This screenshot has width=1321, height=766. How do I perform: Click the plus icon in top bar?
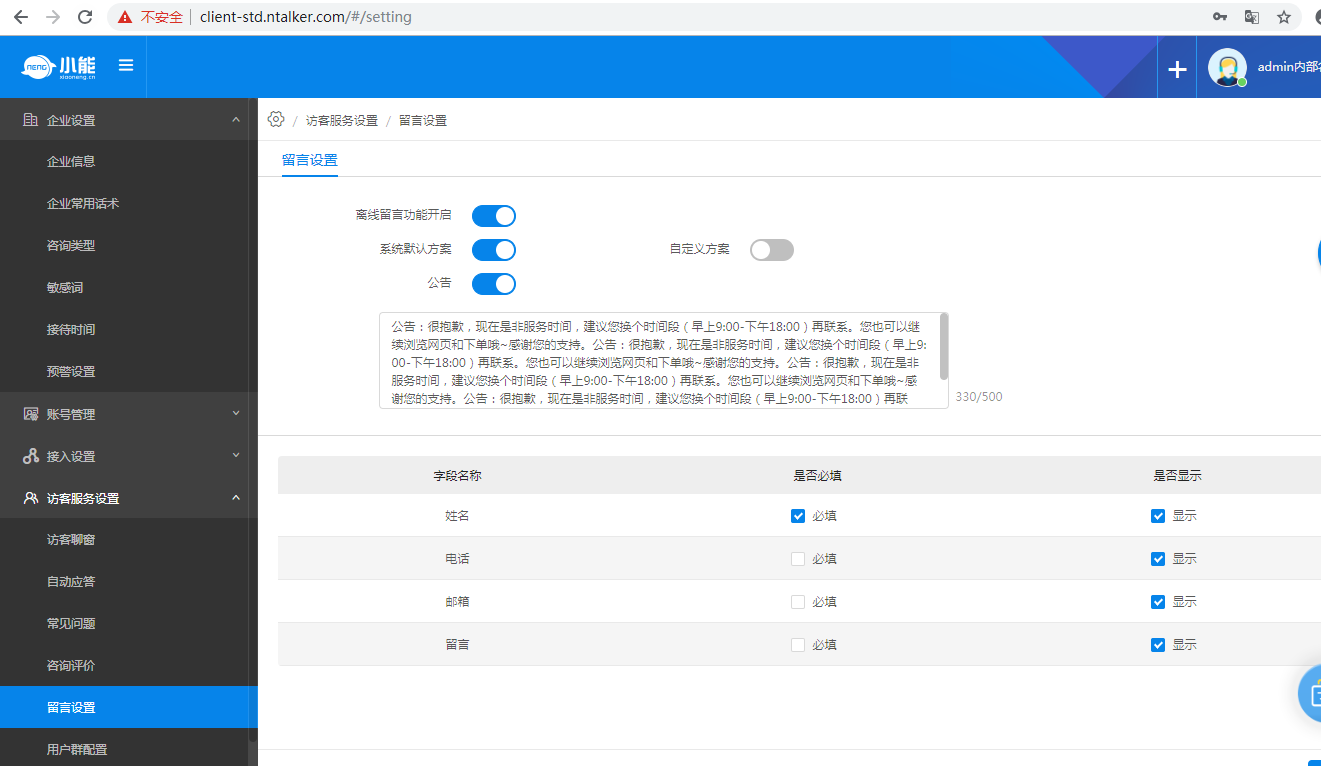[1177, 69]
